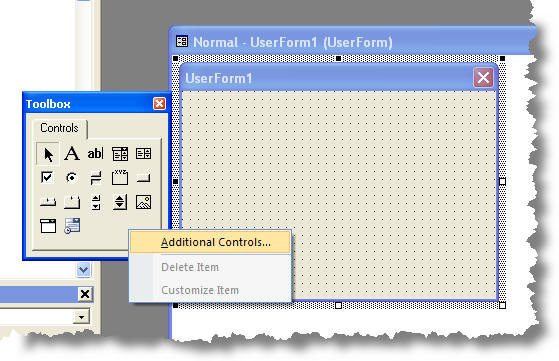
Task: Open the properties combo box dropdown arrow
Action: point(81,316)
